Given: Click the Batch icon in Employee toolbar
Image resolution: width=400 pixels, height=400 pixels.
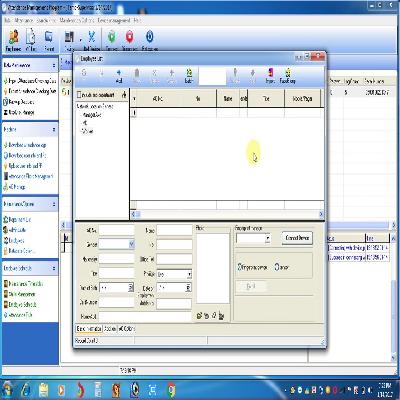Looking at the screenshot, I should pyautogui.click(x=189, y=76).
